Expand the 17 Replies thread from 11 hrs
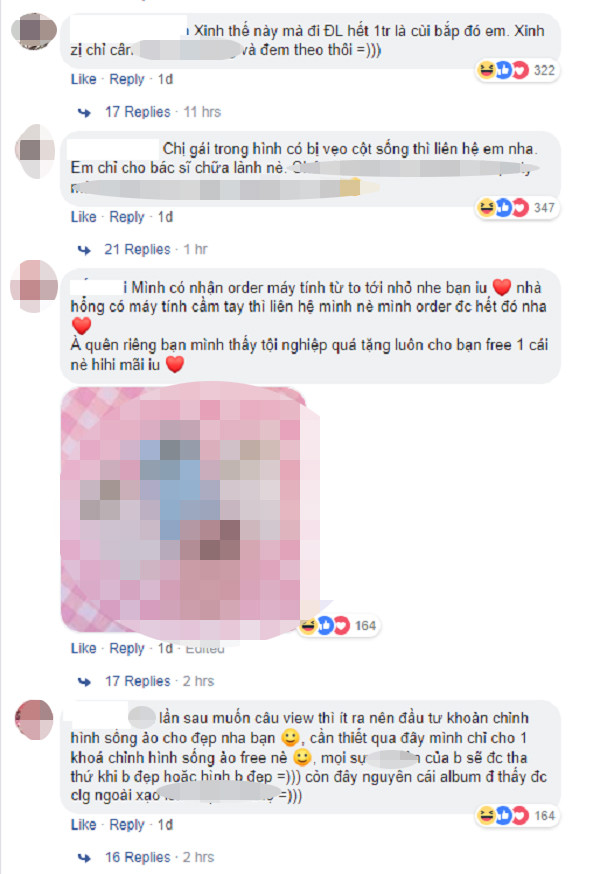The height and width of the screenshot is (874, 600). click(x=138, y=112)
